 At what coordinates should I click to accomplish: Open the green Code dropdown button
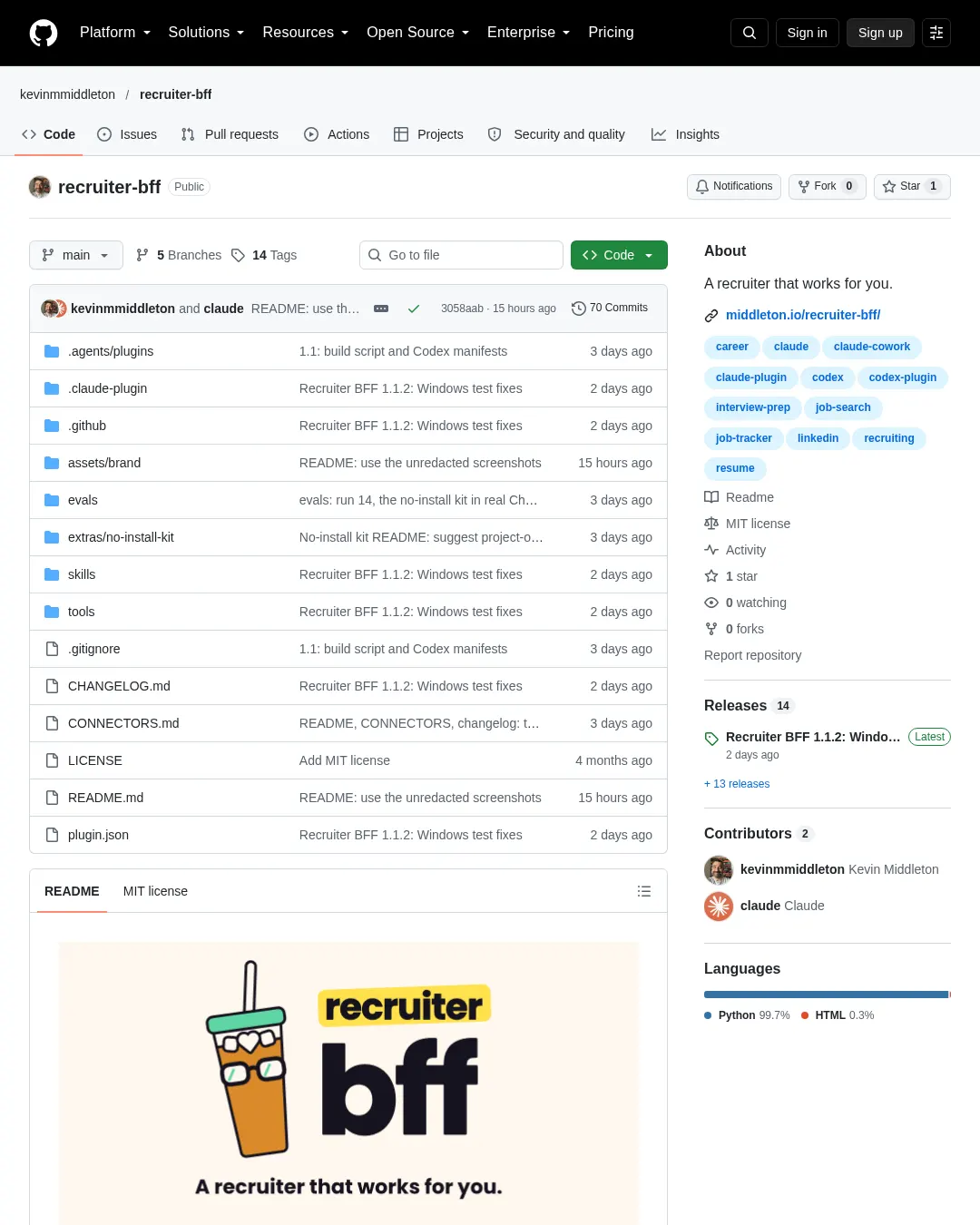(619, 255)
